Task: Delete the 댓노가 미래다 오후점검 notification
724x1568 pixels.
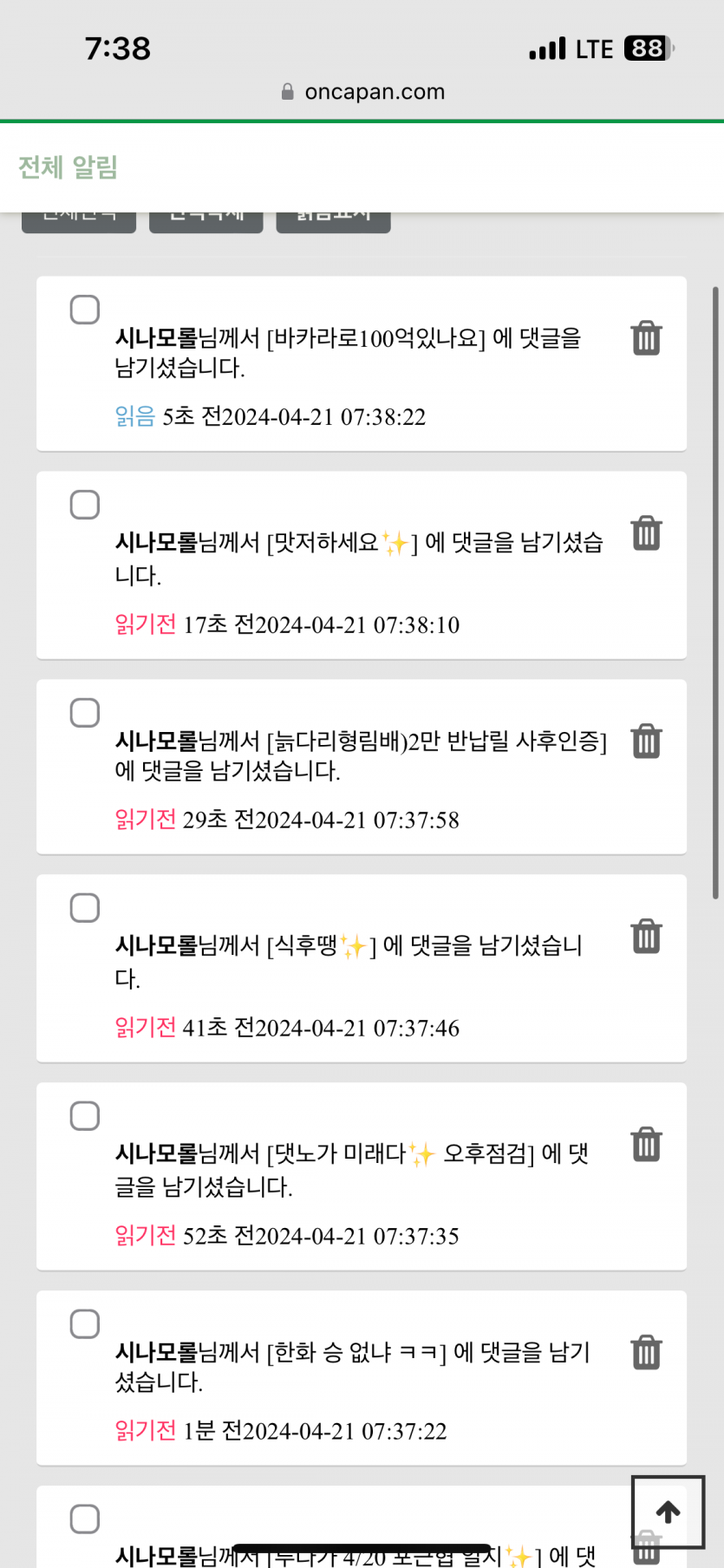Action: (646, 1145)
